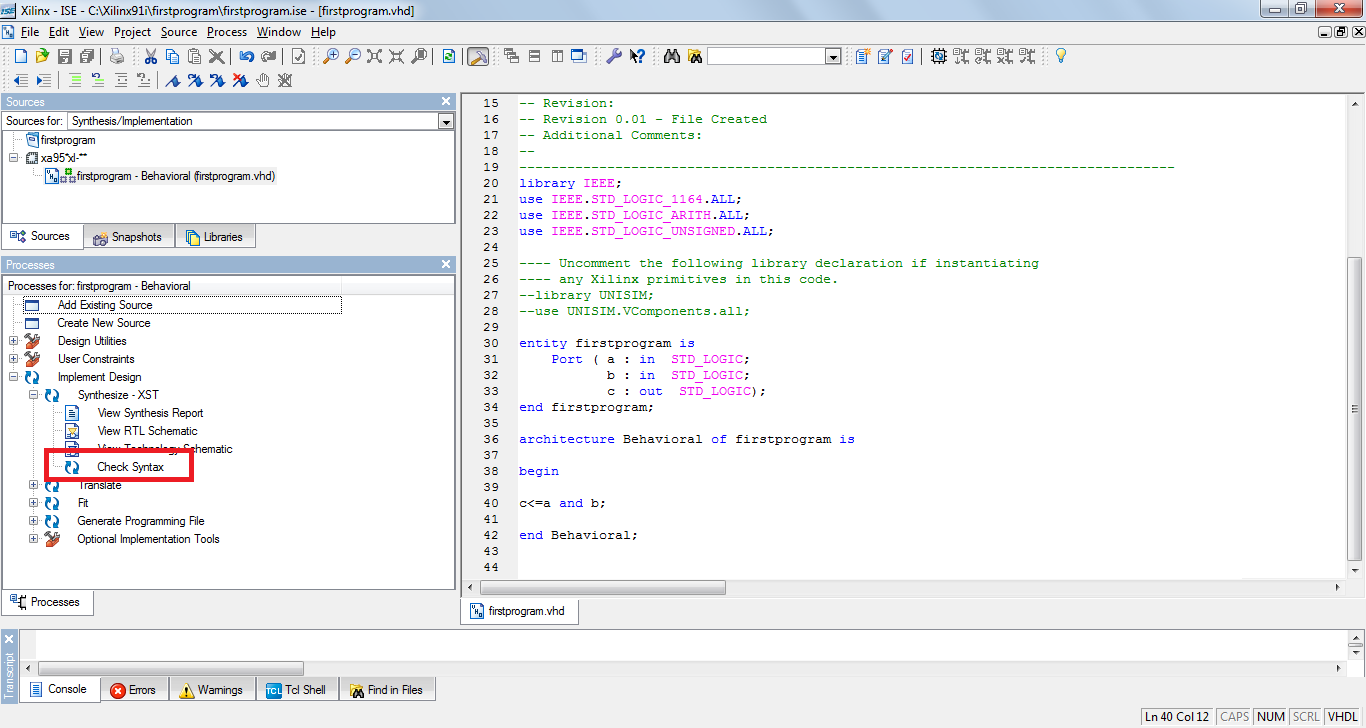Screen dimensions: 1366x728
Task: Close the Processes panel
Action: point(446,265)
